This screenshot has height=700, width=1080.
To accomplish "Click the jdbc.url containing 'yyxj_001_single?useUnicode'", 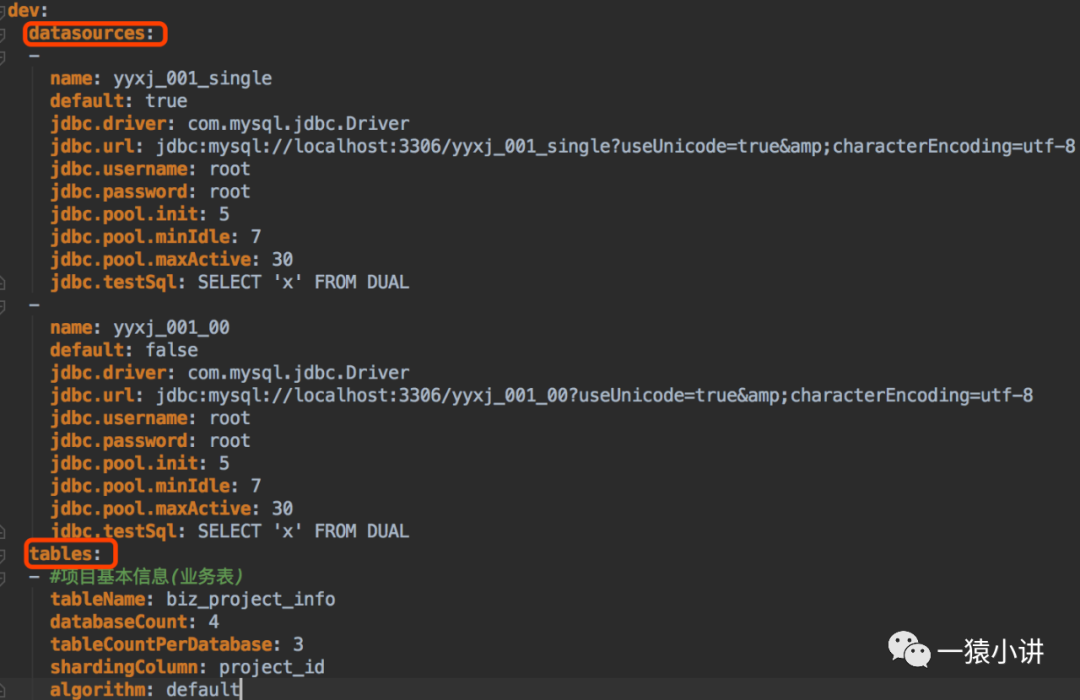I will point(562,147).
